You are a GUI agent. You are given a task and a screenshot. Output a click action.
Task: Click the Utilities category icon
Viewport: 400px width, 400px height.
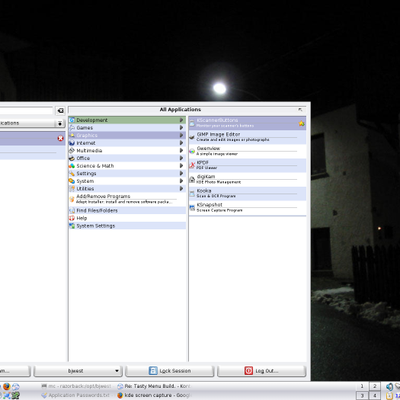pyautogui.click(x=72, y=189)
